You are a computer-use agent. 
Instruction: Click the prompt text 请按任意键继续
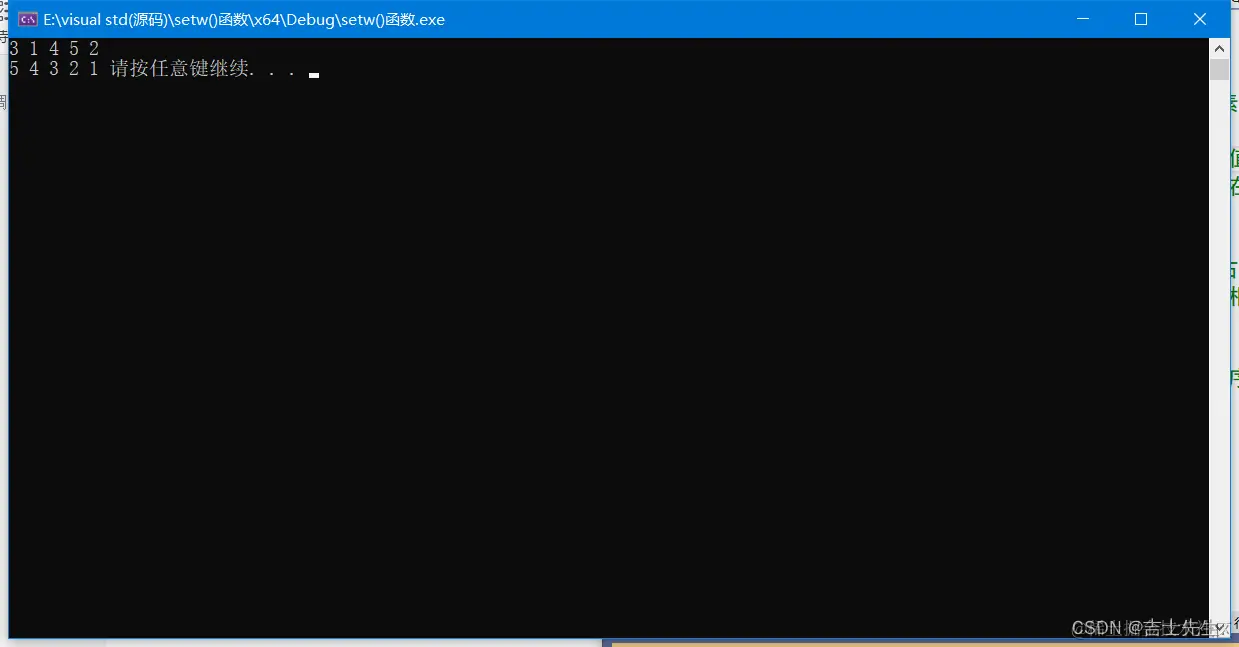[180, 69]
